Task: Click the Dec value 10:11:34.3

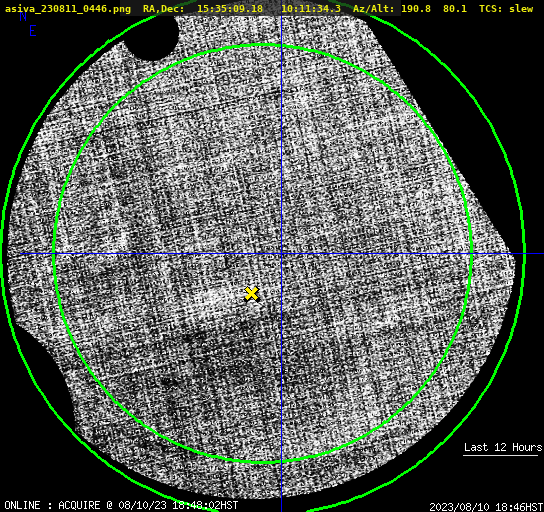Action: (x=311, y=9)
